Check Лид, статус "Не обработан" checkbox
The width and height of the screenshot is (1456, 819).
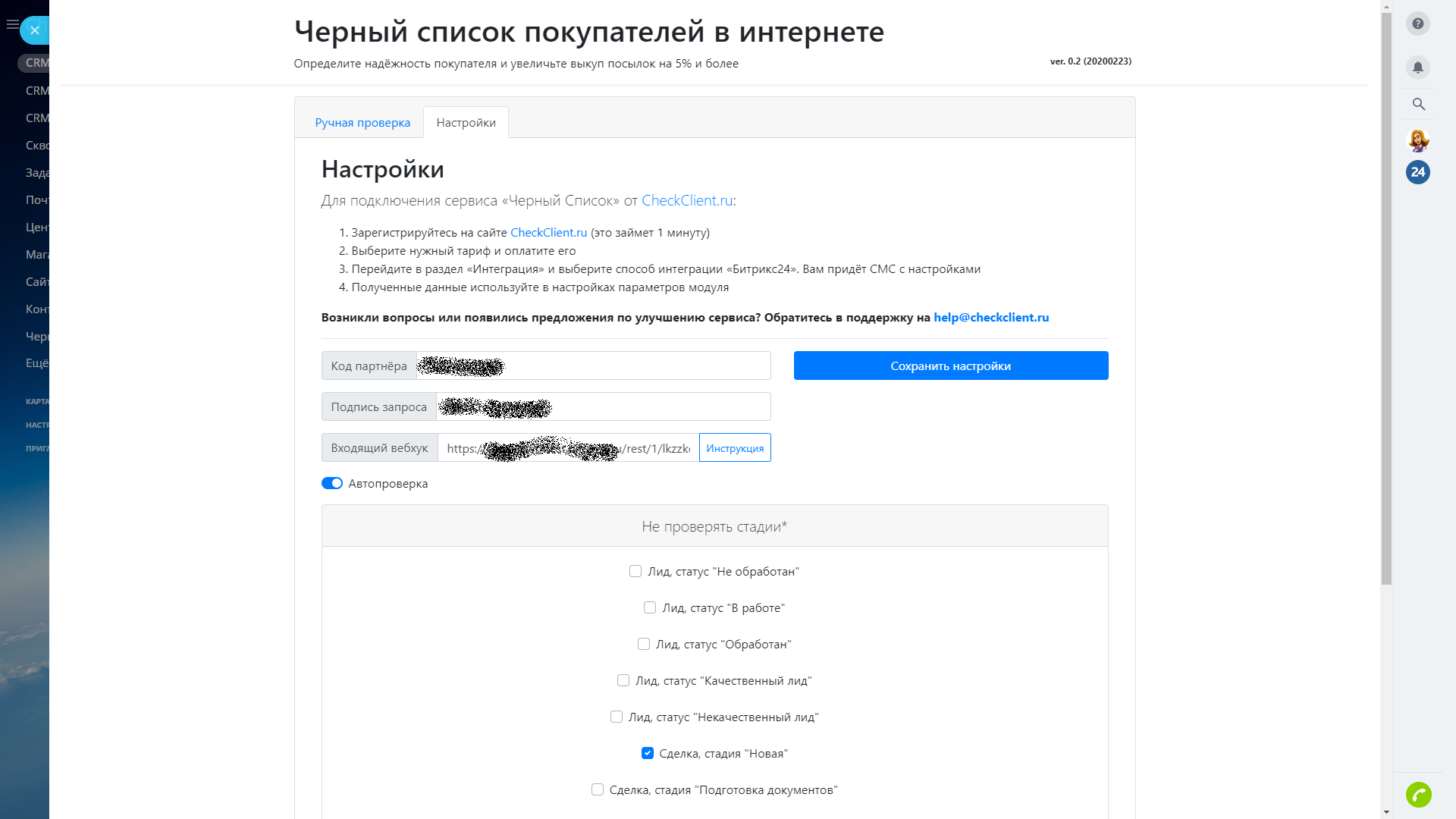pyautogui.click(x=635, y=572)
